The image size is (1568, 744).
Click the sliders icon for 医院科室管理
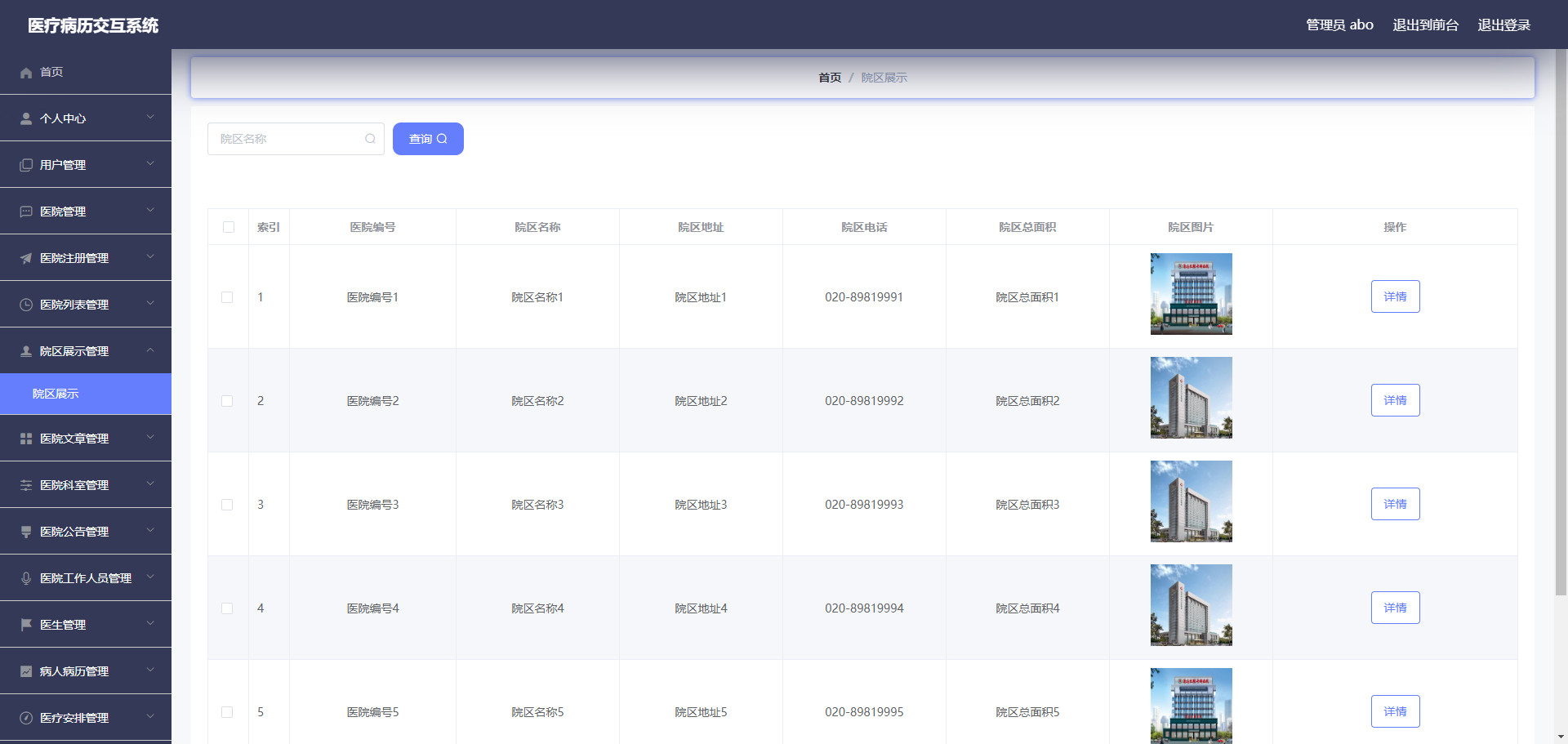coord(26,485)
